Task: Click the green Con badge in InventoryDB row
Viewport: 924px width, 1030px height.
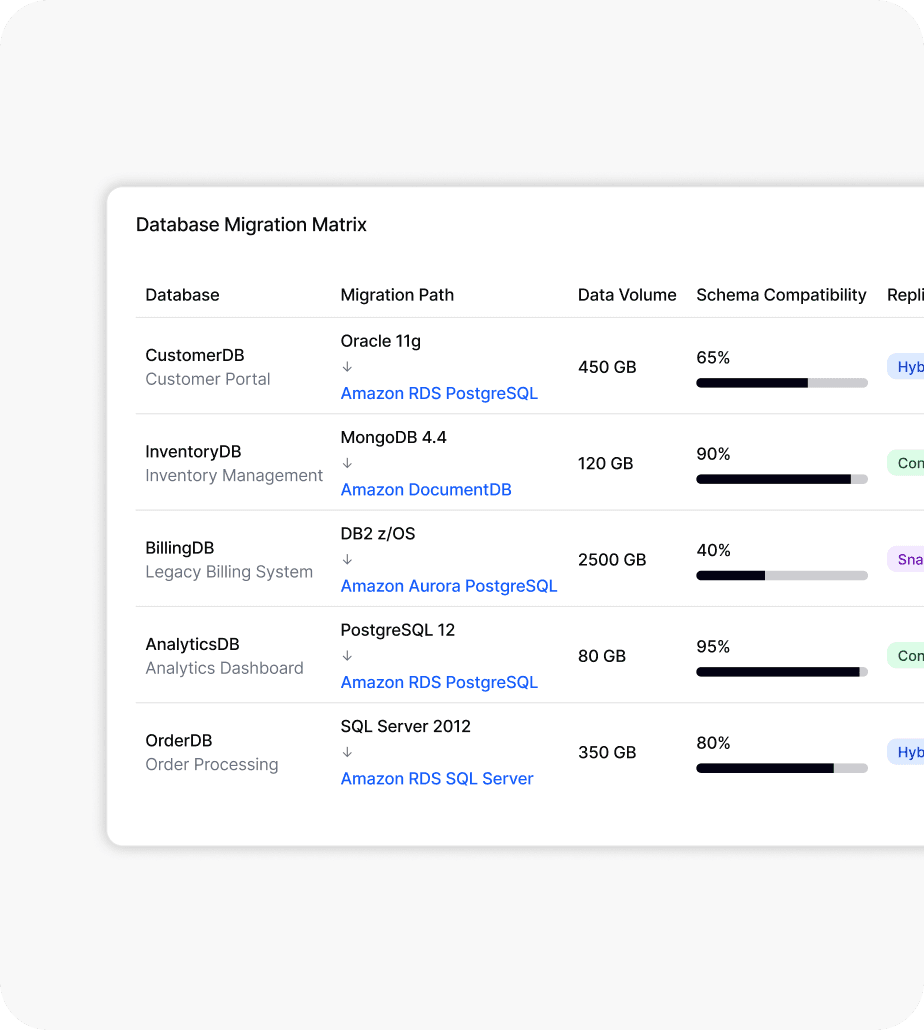Action: pyautogui.click(x=906, y=463)
